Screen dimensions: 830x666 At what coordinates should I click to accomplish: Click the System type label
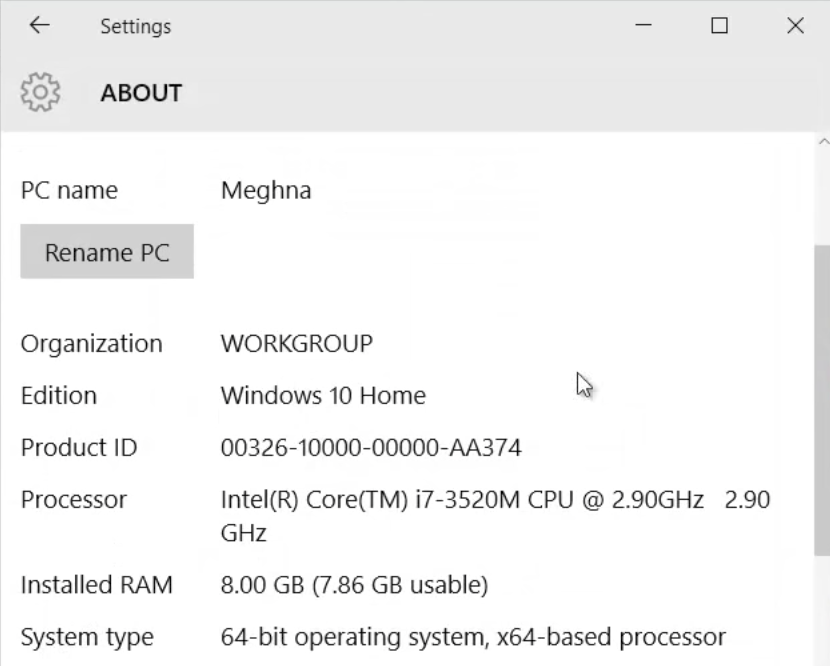point(86,637)
